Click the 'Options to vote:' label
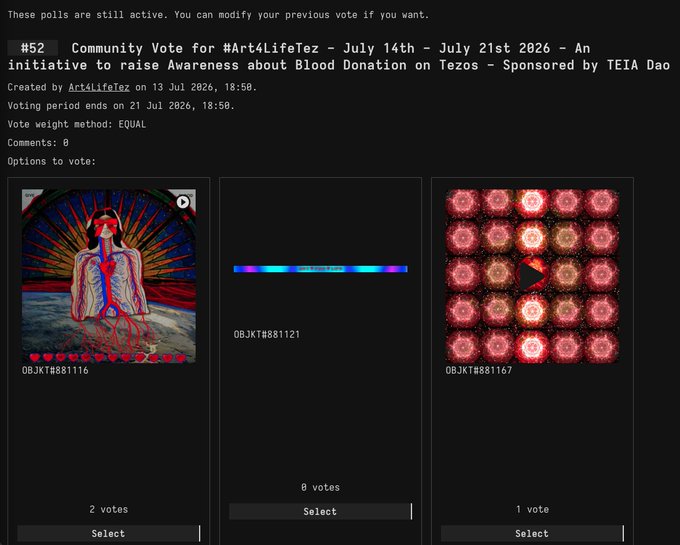The image size is (680, 545). (52, 161)
